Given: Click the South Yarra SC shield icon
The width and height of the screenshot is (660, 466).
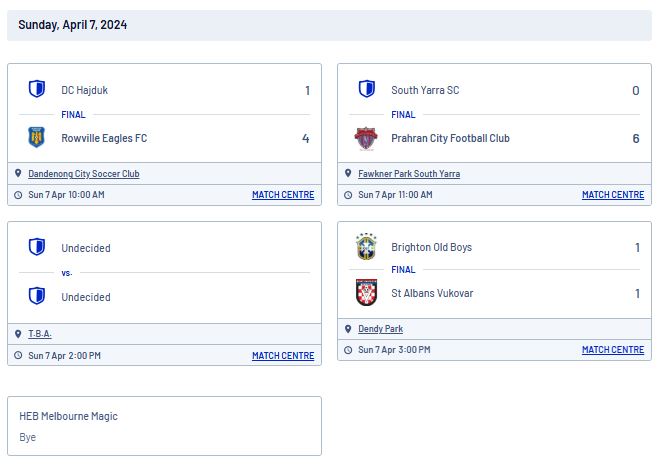Looking at the screenshot, I should pos(367,89).
